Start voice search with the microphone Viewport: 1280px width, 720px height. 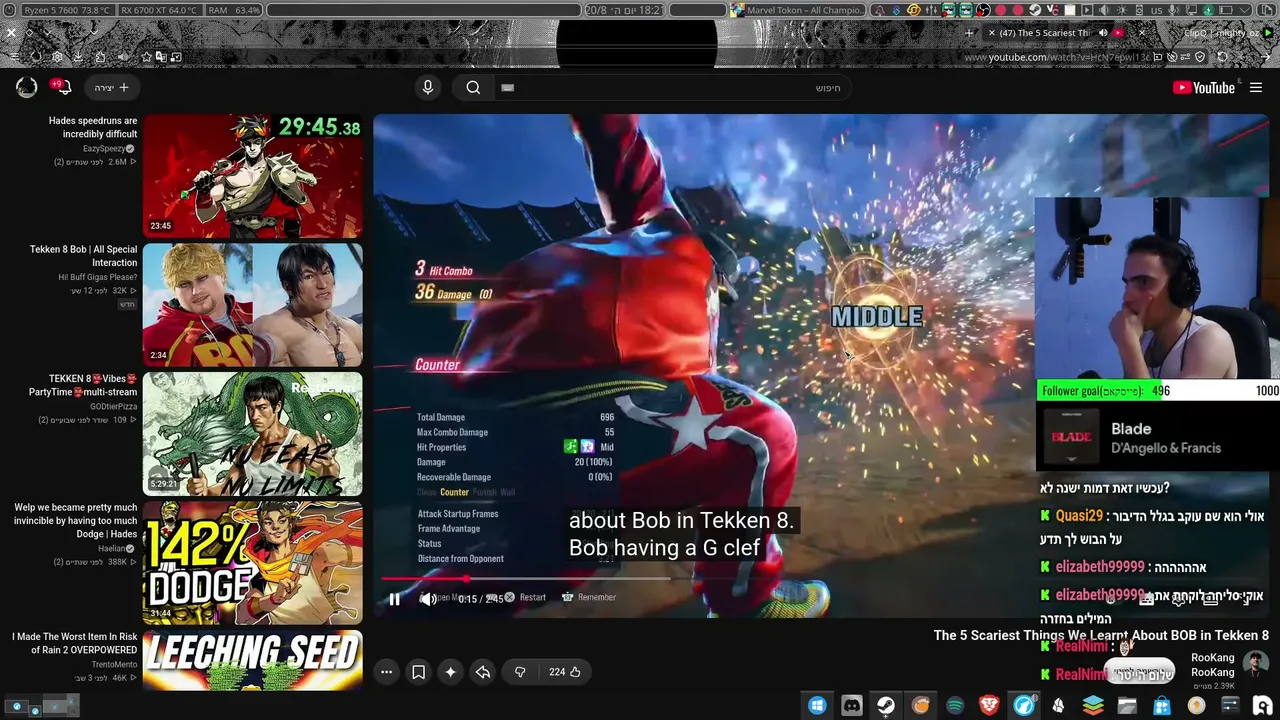coord(428,87)
